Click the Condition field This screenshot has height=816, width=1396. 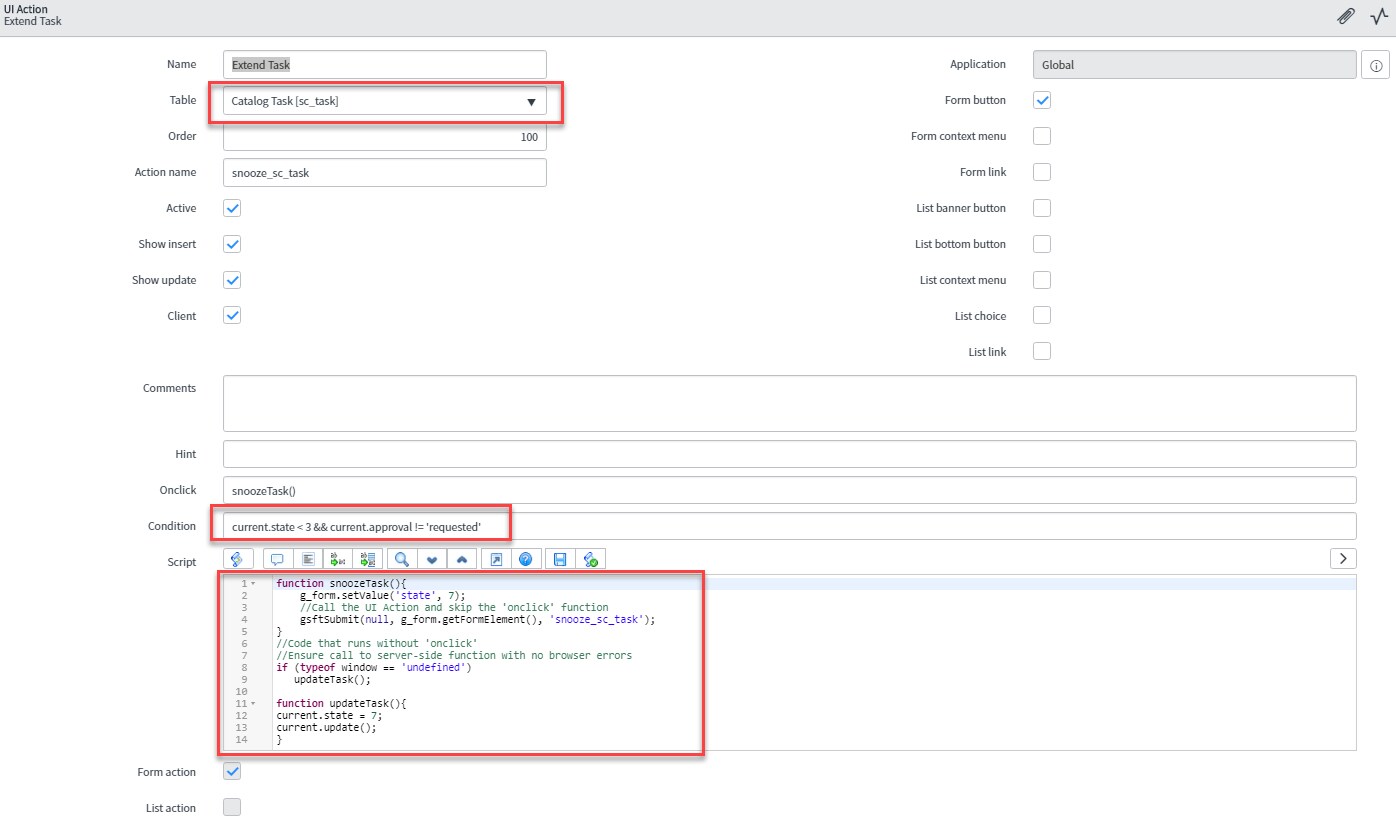pos(790,526)
